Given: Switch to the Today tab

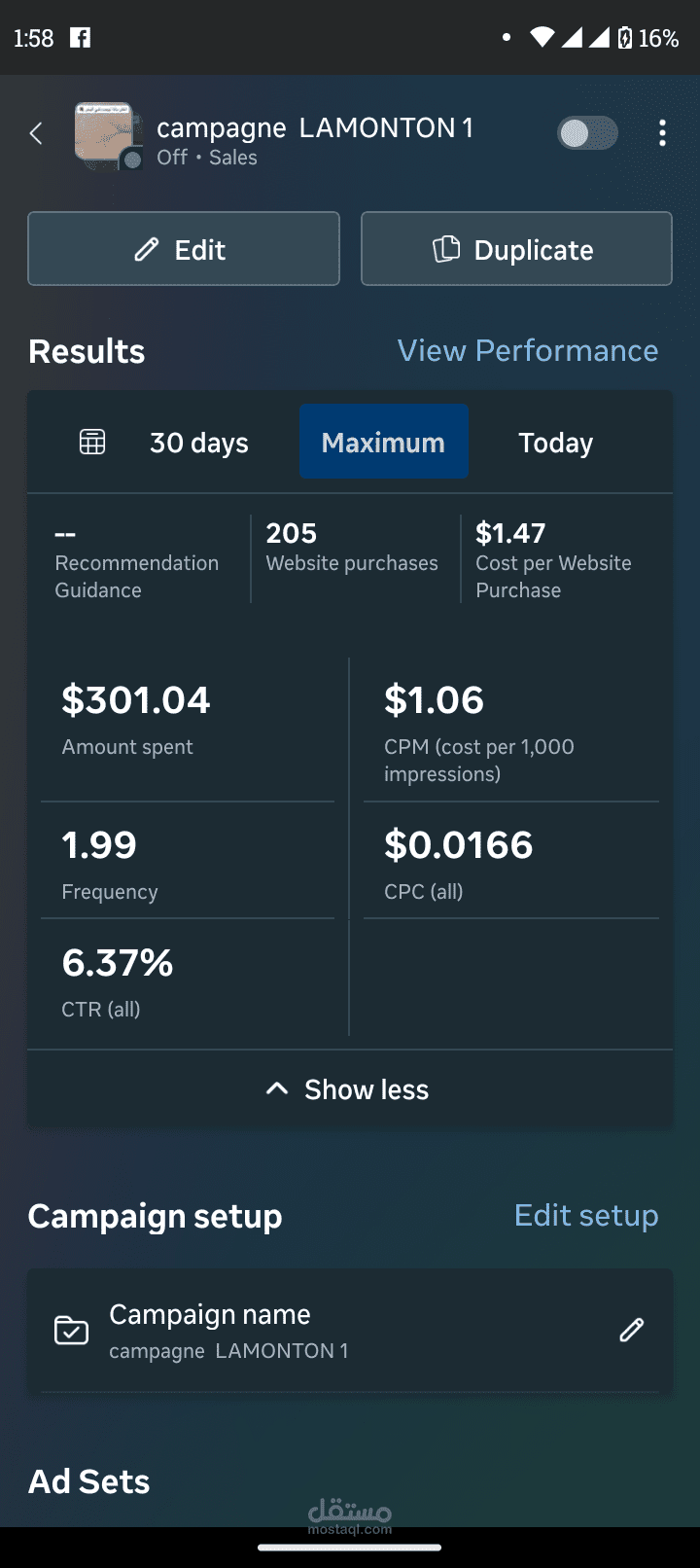Looking at the screenshot, I should click(x=555, y=443).
